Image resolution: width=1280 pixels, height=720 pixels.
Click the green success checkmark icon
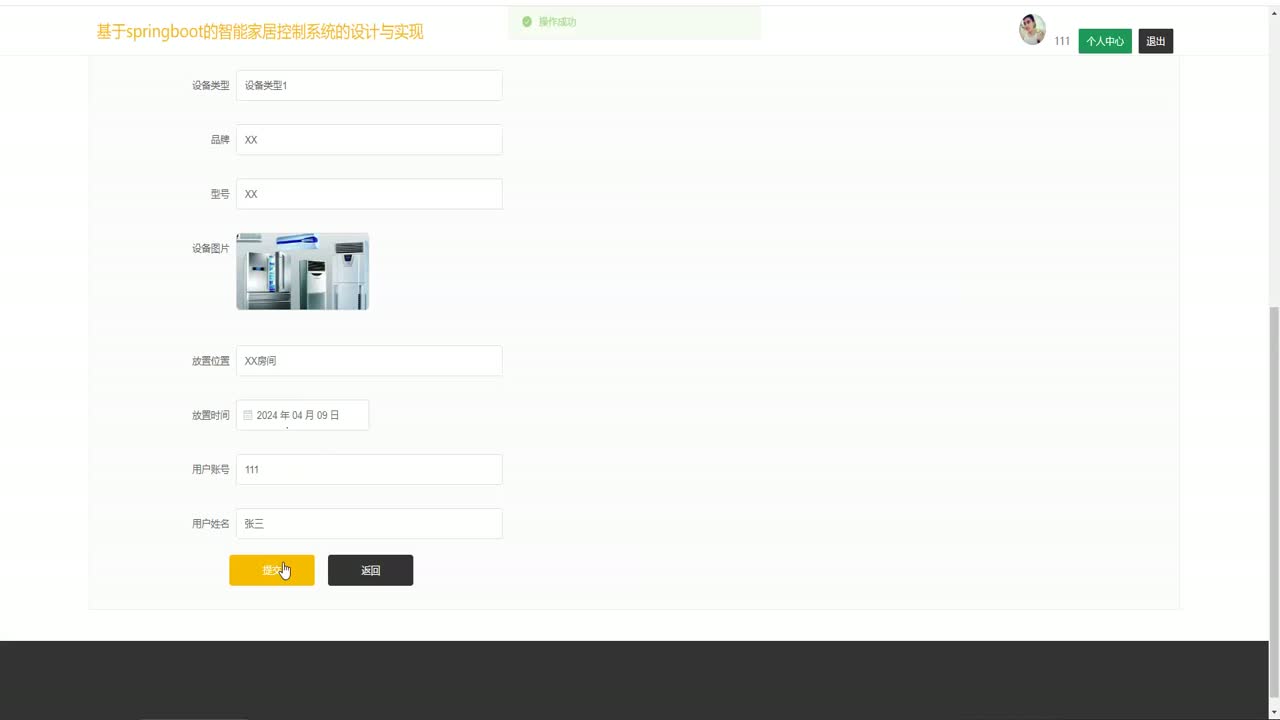[x=527, y=22]
